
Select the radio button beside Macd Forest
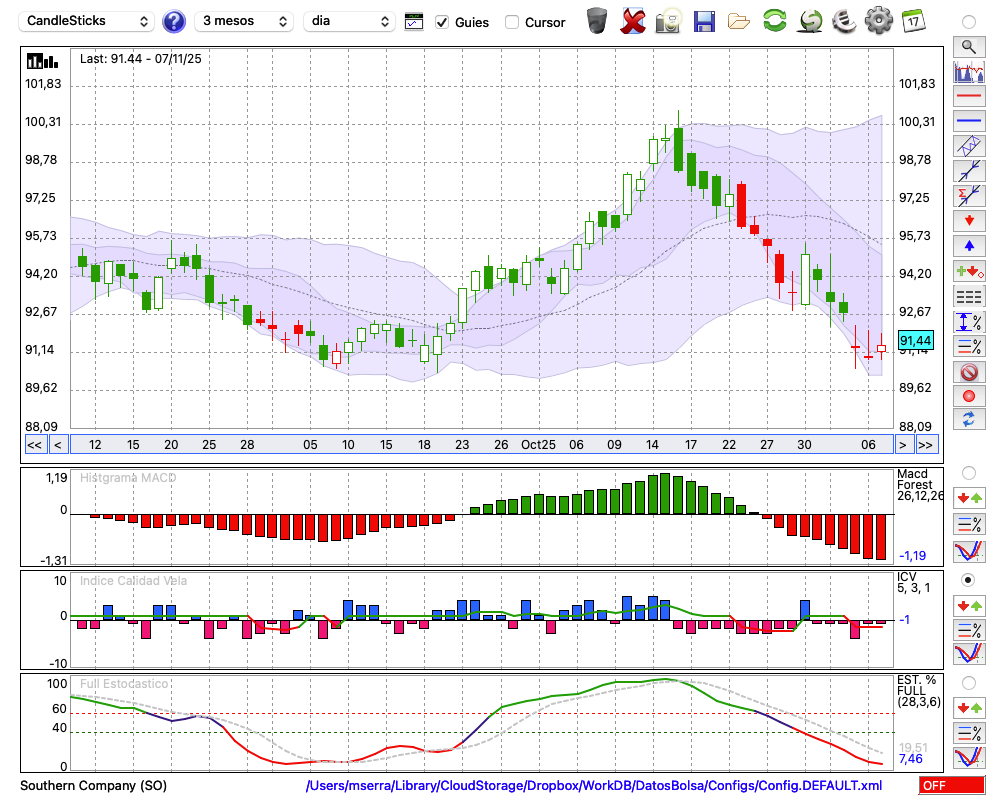tap(968, 472)
